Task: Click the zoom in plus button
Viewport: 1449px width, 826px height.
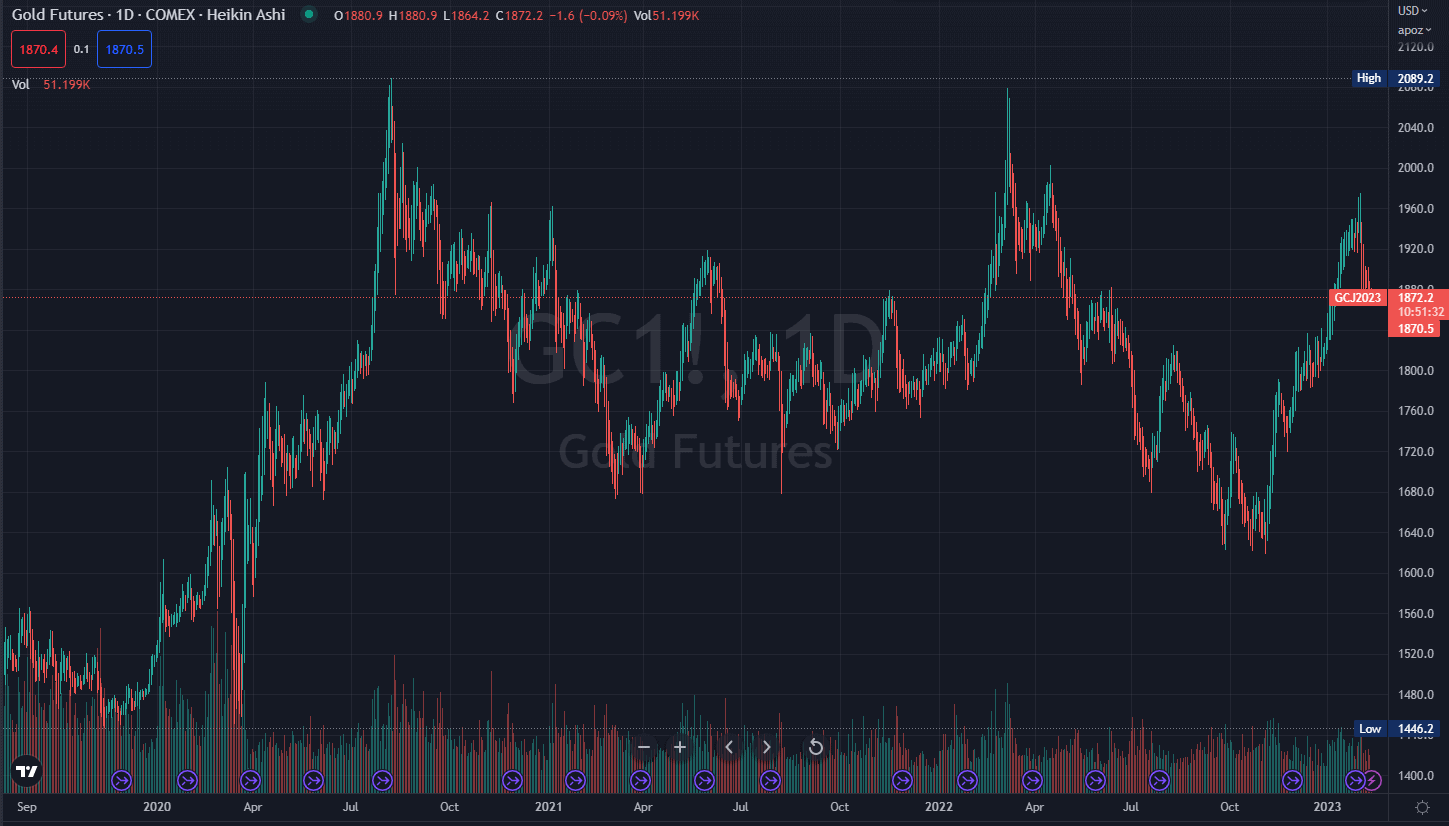Action: tap(680, 747)
